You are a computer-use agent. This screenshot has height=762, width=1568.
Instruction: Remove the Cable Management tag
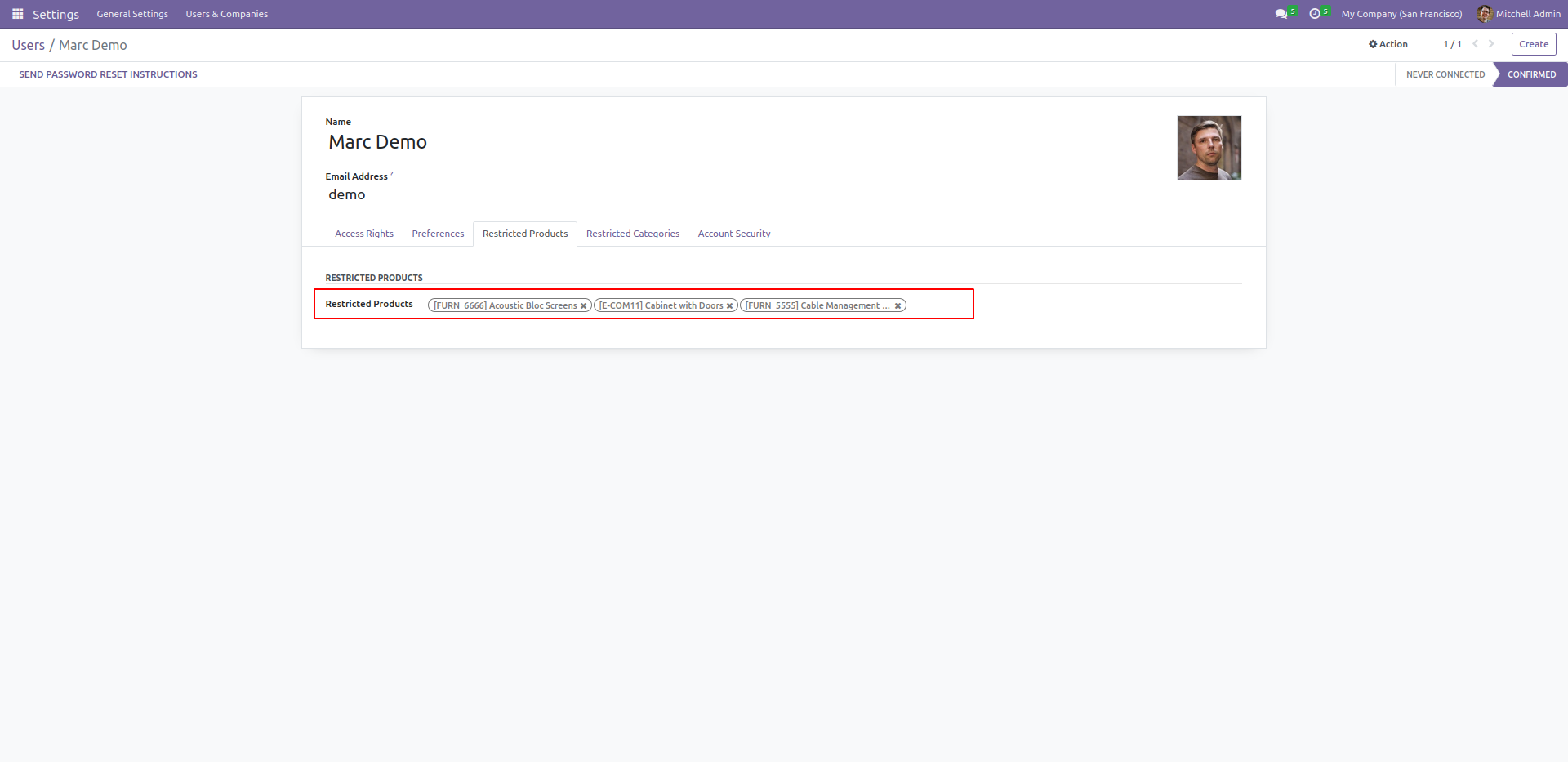[898, 306]
